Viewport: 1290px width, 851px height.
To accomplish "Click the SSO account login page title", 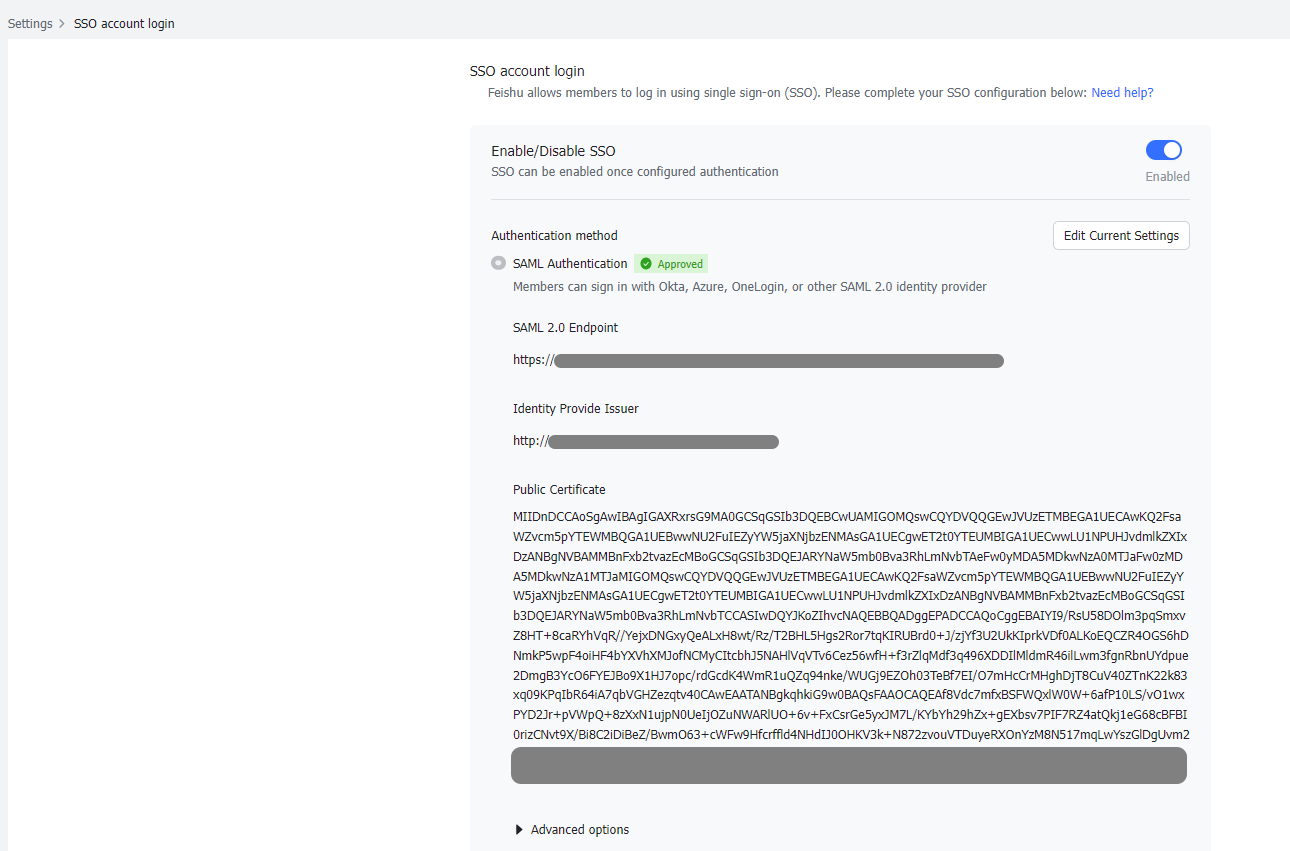I will [x=527, y=71].
